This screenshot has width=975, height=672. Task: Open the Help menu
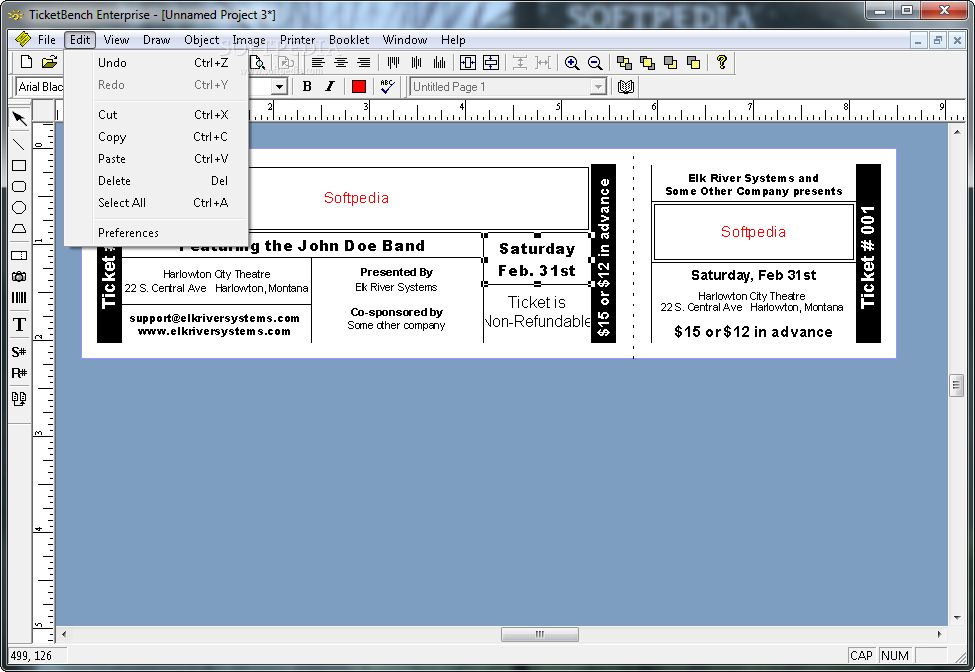click(x=453, y=40)
